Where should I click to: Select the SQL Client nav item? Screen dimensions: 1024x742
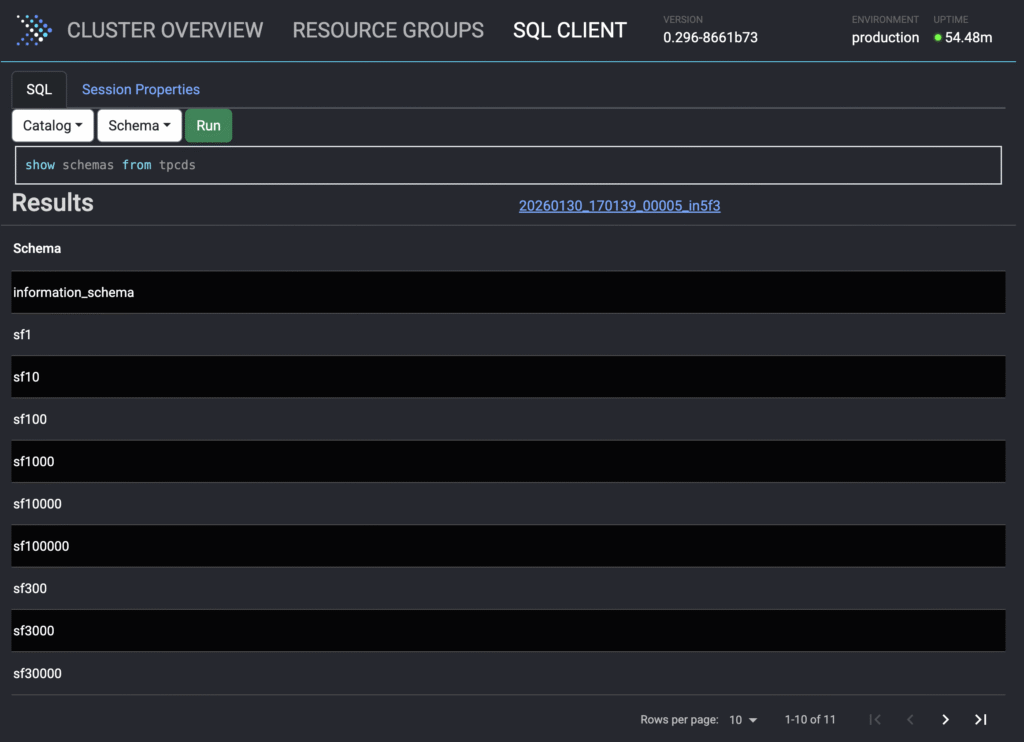[570, 30]
